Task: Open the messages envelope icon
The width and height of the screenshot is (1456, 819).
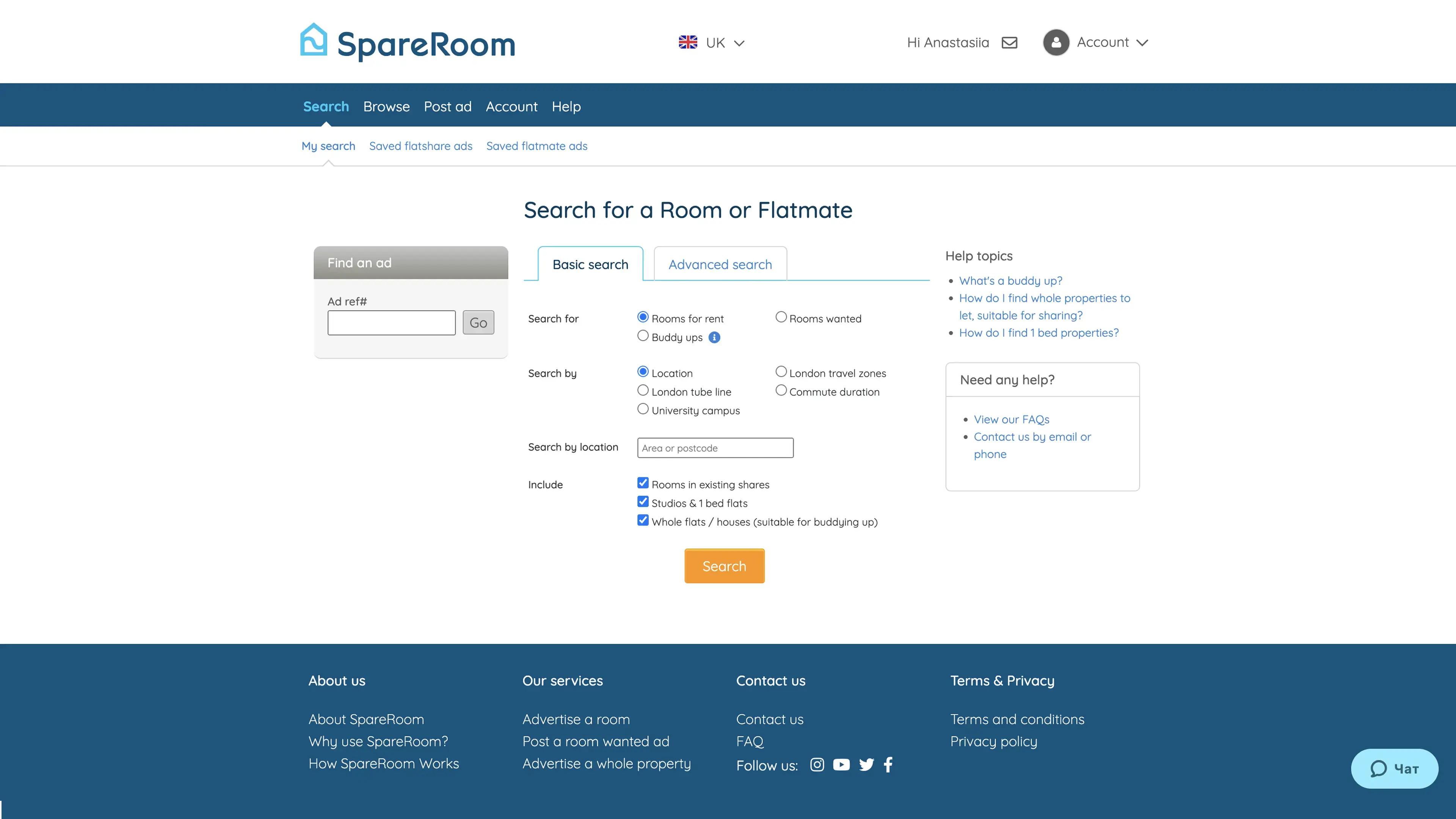Action: point(1009,43)
